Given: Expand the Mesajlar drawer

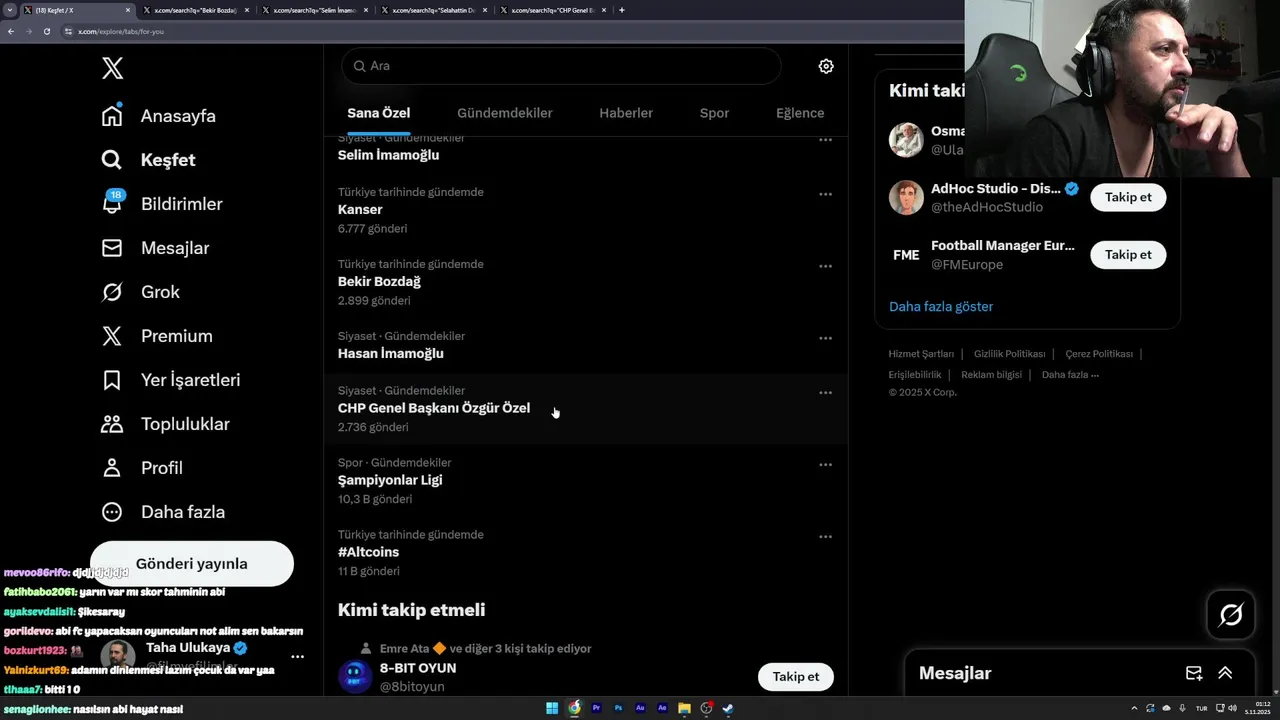Looking at the screenshot, I should (1225, 673).
